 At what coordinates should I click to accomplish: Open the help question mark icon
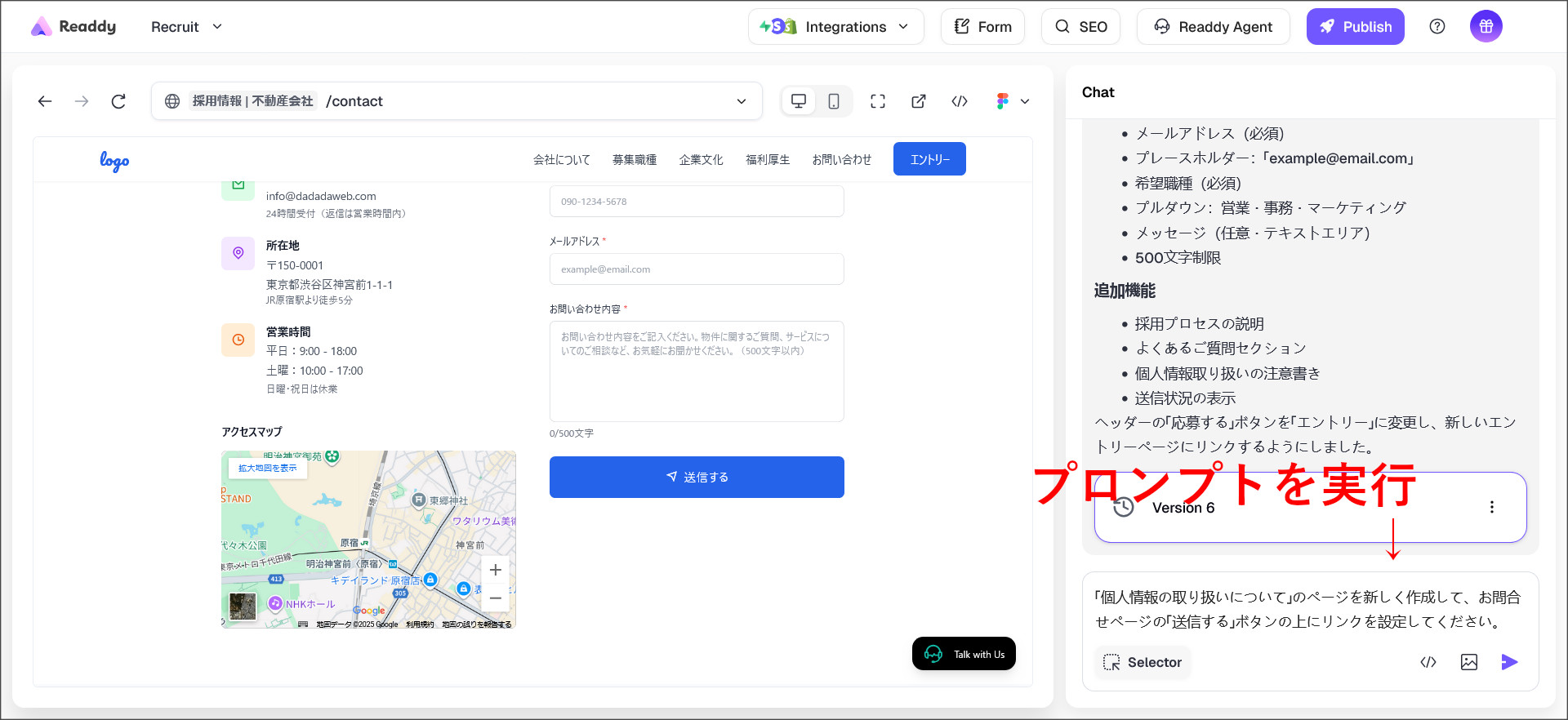tap(1437, 27)
